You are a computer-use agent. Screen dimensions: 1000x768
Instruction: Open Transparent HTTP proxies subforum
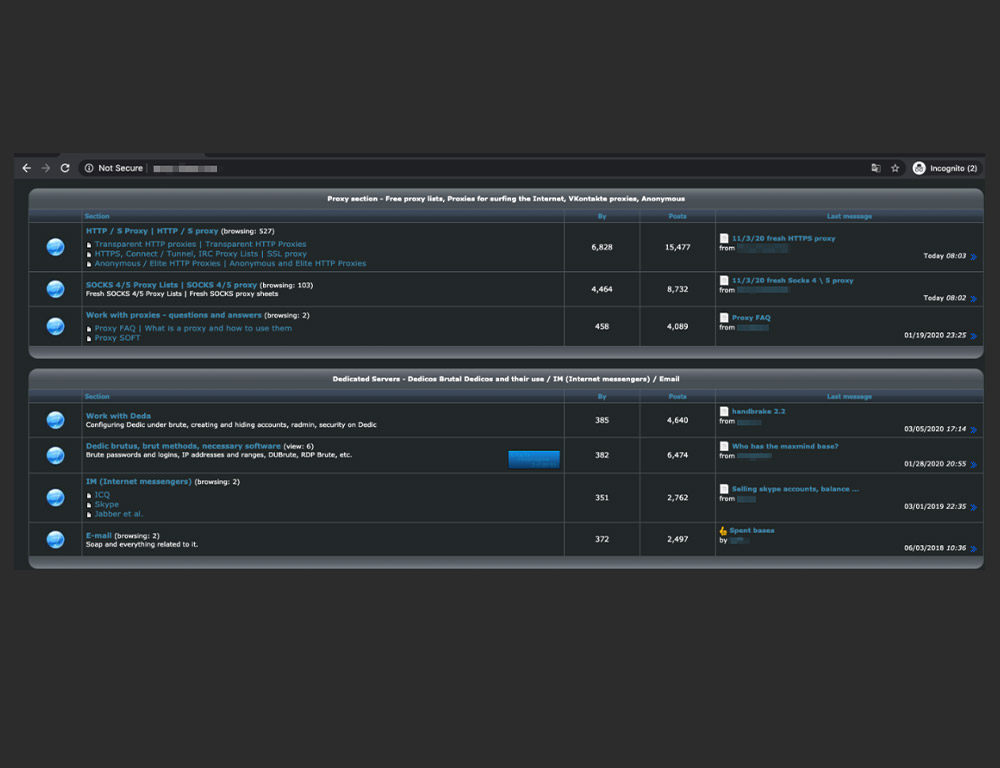pos(145,244)
